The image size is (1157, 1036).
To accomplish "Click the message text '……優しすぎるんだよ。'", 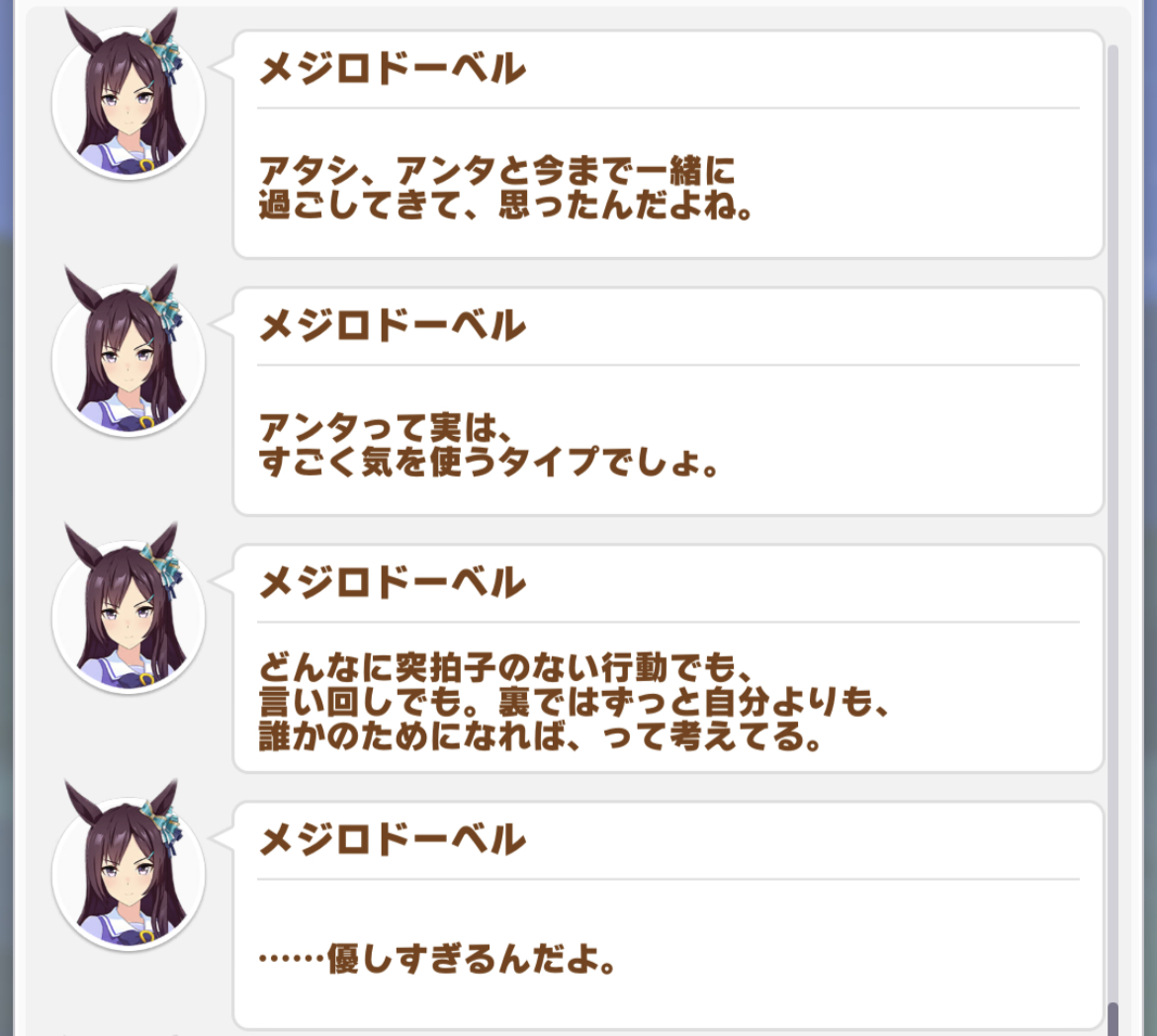I will coord(437,959).
